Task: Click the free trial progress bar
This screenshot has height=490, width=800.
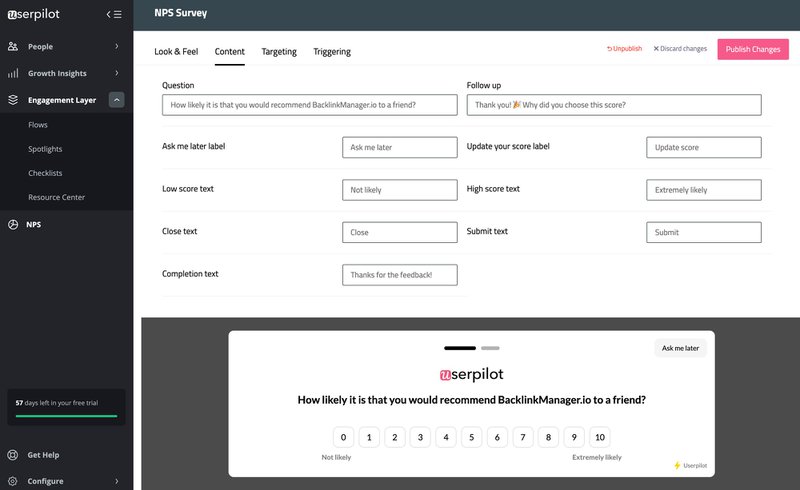Action: coord(66,415)
